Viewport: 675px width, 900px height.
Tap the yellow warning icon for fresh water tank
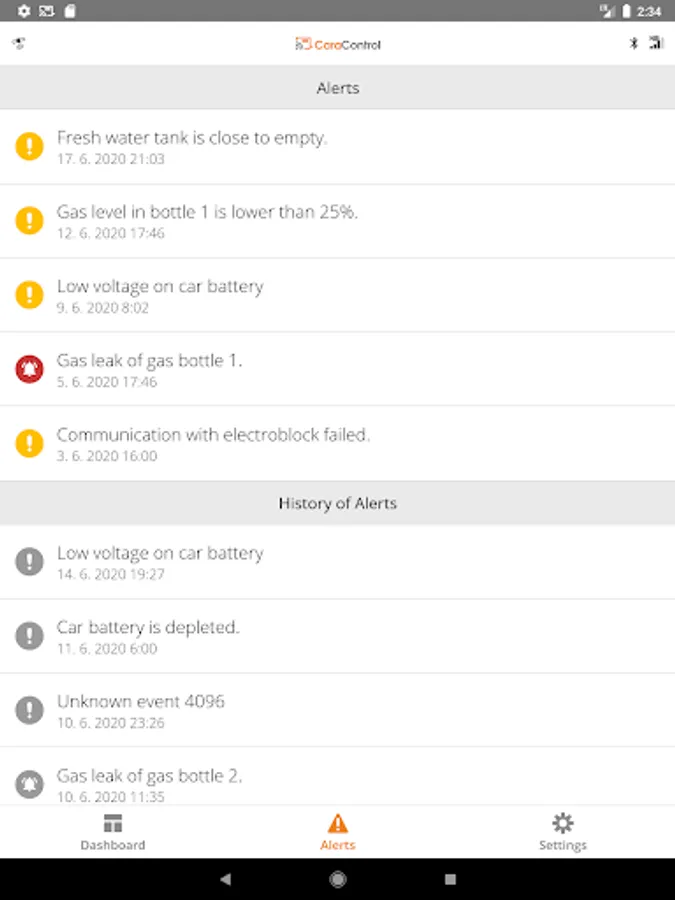click(30, 147)
